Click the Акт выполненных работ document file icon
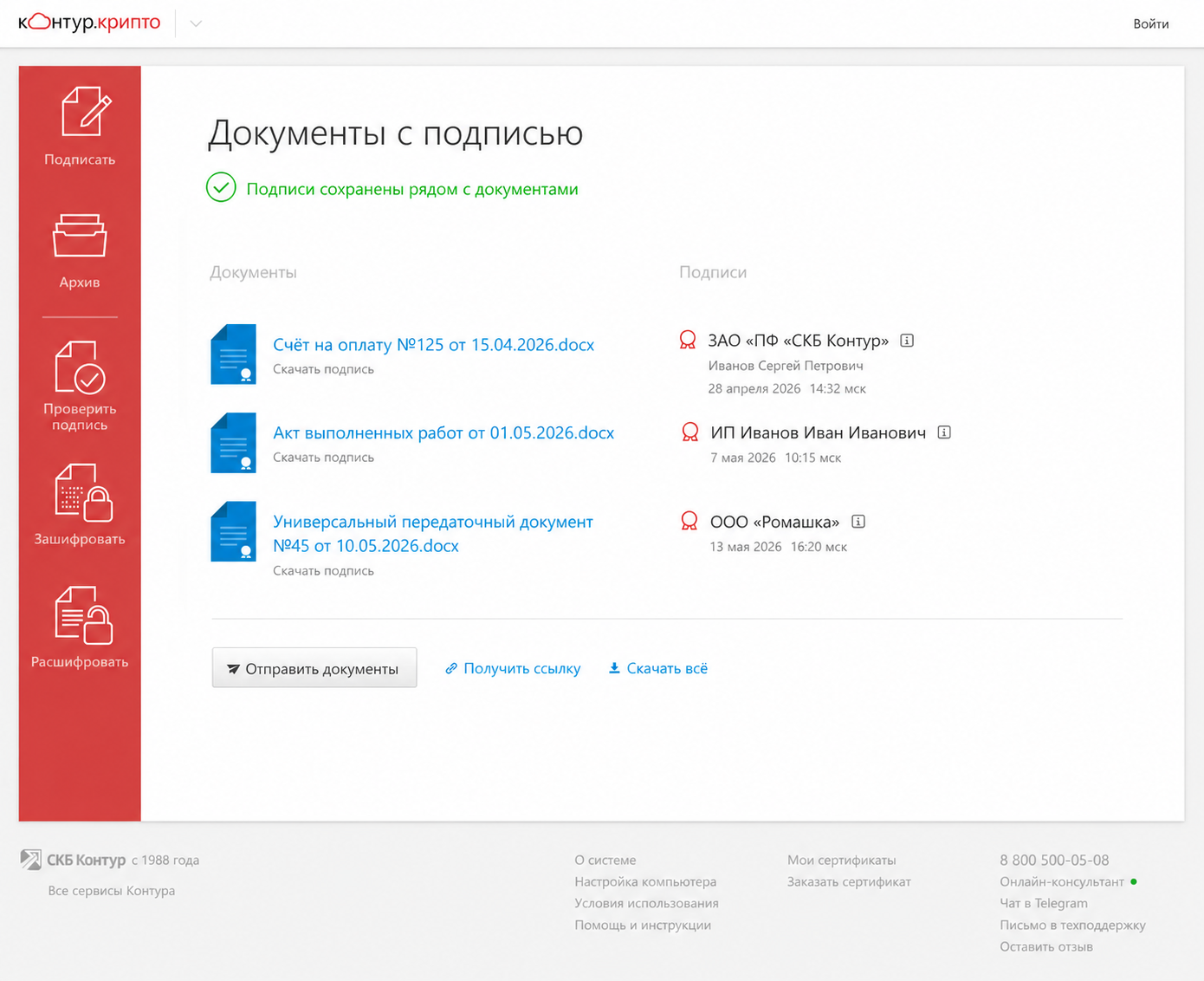This screenshot has height=981, width=1204. coord(234,443)
